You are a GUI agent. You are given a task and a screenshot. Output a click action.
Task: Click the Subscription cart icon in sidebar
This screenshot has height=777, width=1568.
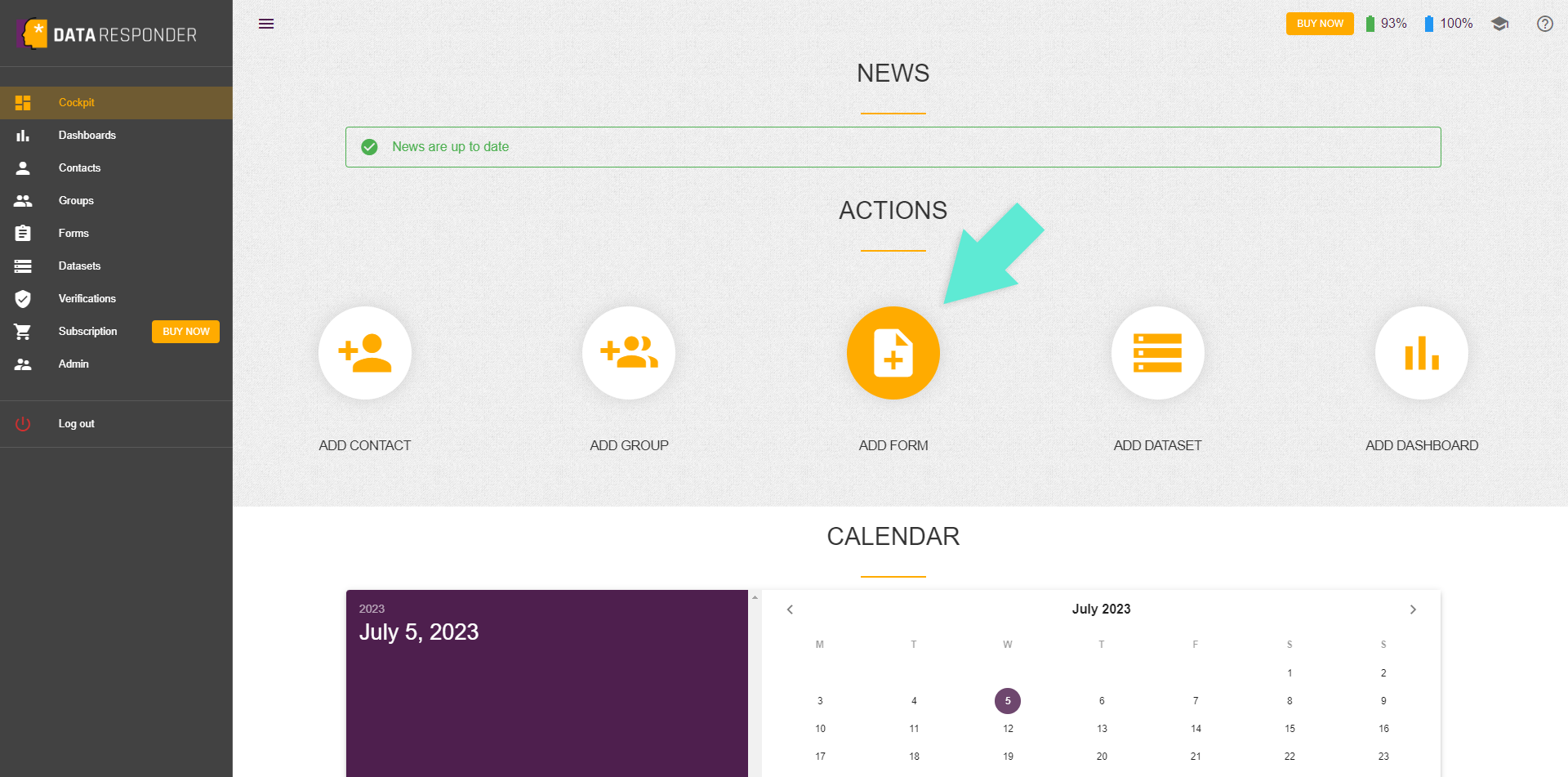[23, 332]
